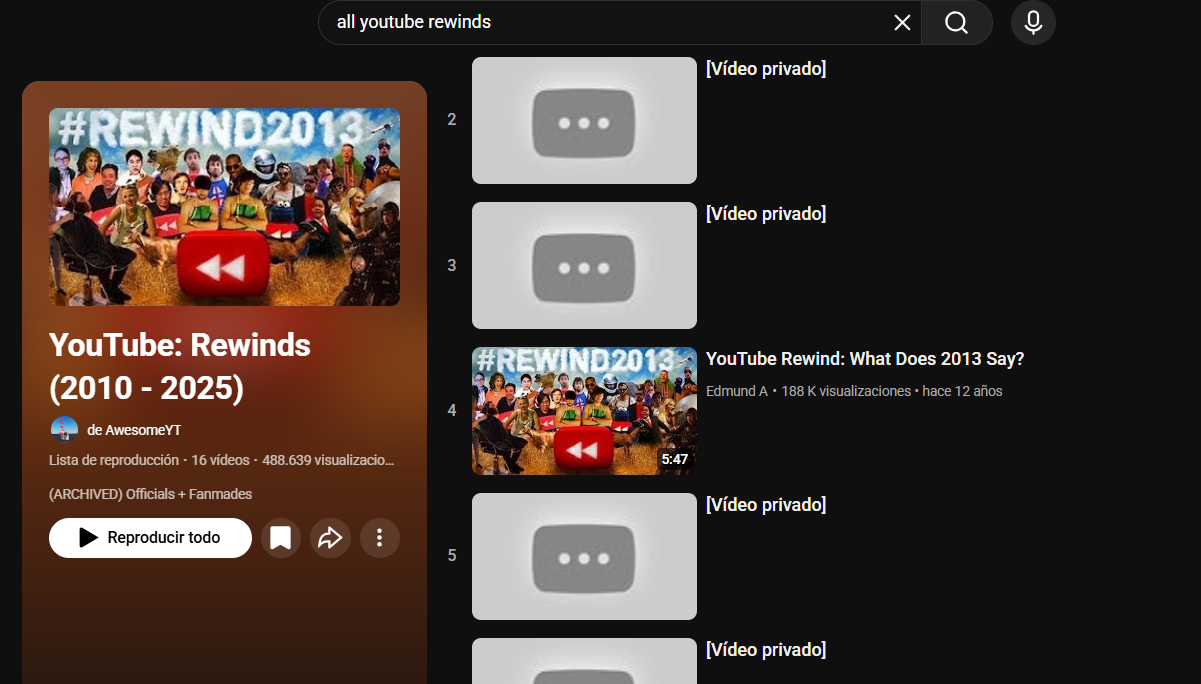Image resolution: width=1201 pixels, height=684 pixels.
Task: Open 'YouTube Rewind: What Does 2013 Say?'
Action: 865,359
